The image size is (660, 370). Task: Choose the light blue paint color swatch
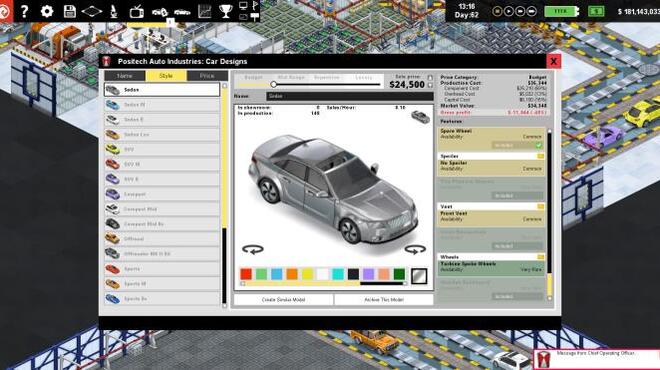pos(277,274)
